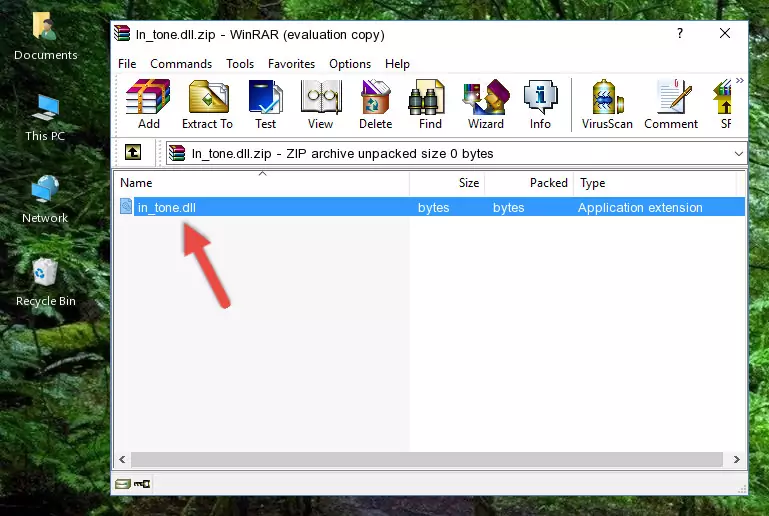Click the in_tone.dll file icon
This screenshot has height=516, width=769.
[126, 206]
